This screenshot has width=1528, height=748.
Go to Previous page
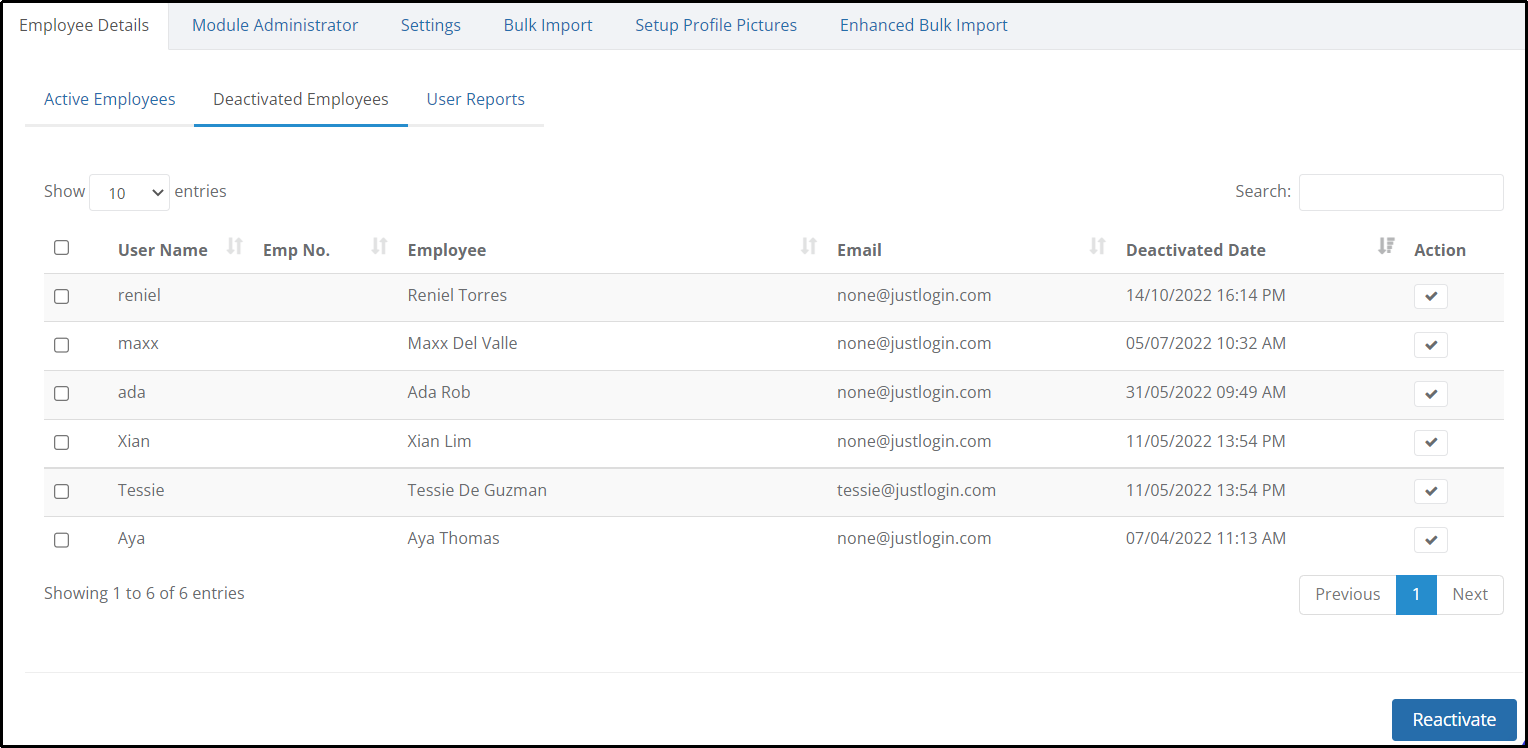[x=1347, y=594]
